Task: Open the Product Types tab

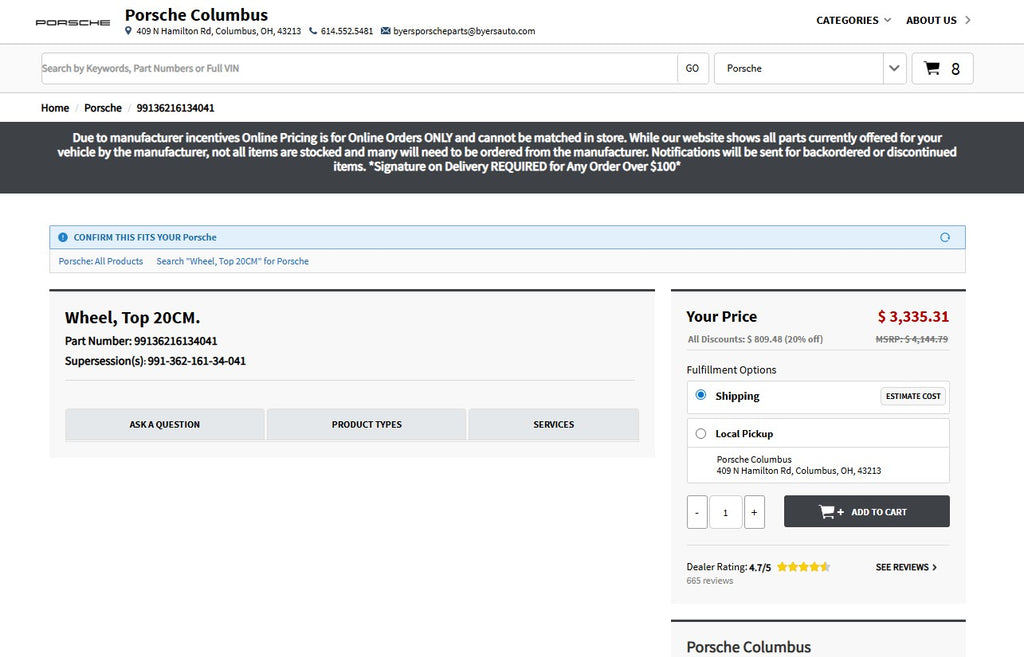Action: click(x=366, y=424)
